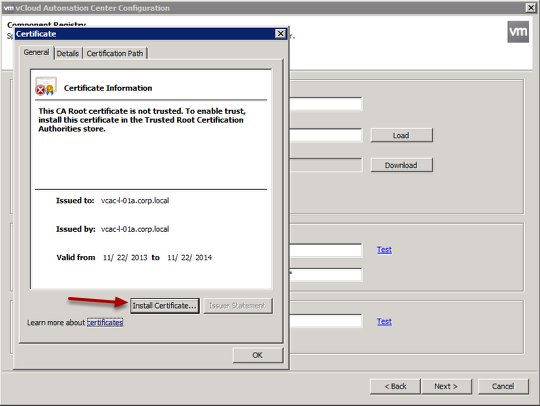540x406 pixels.
Task: Cancel the configuration wizard
Action: coord(503,386)
